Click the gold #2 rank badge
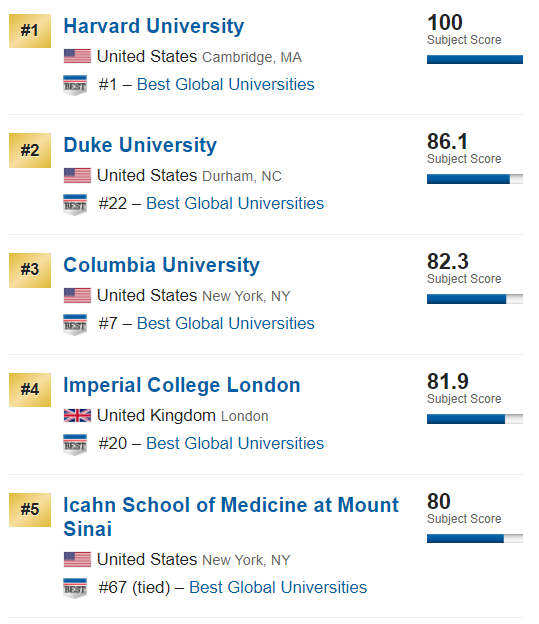 pyautogui.click(x=30, y=150)
